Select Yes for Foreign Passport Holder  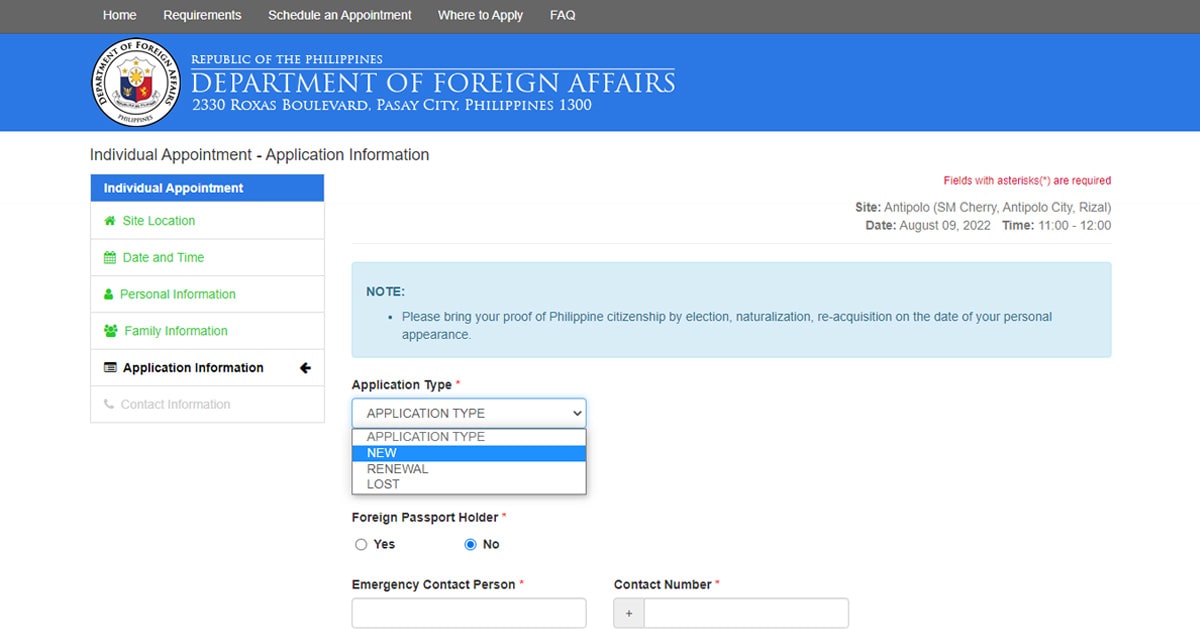[361, 544]
